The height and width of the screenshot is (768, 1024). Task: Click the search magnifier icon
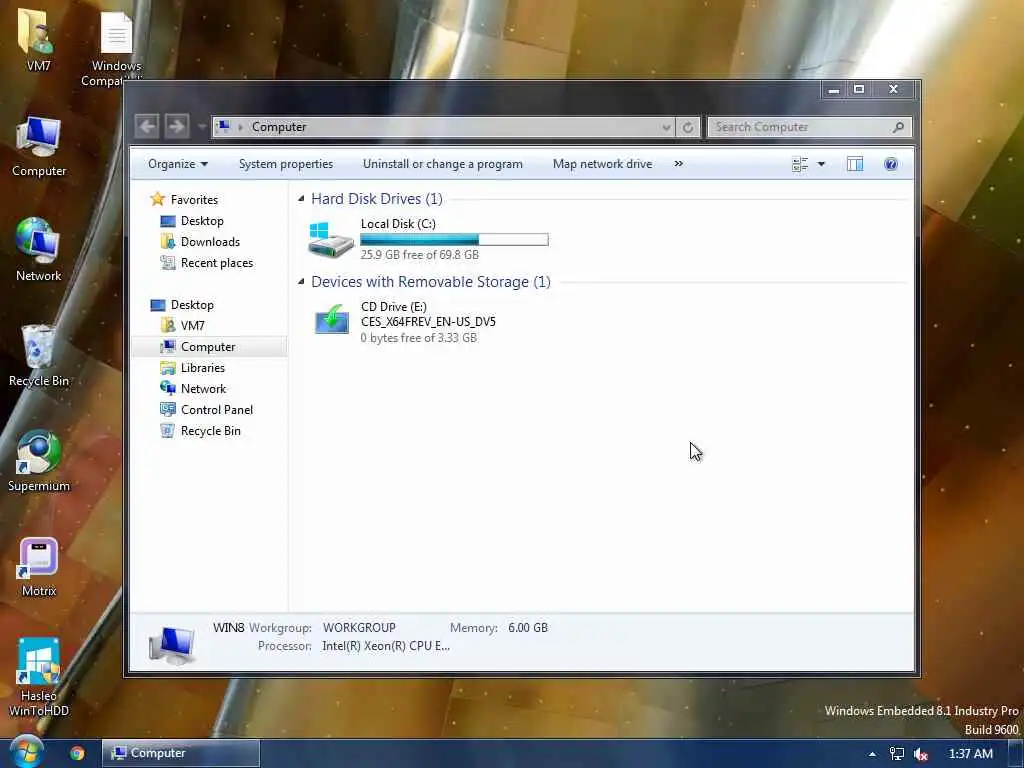(x=899, y=127)
